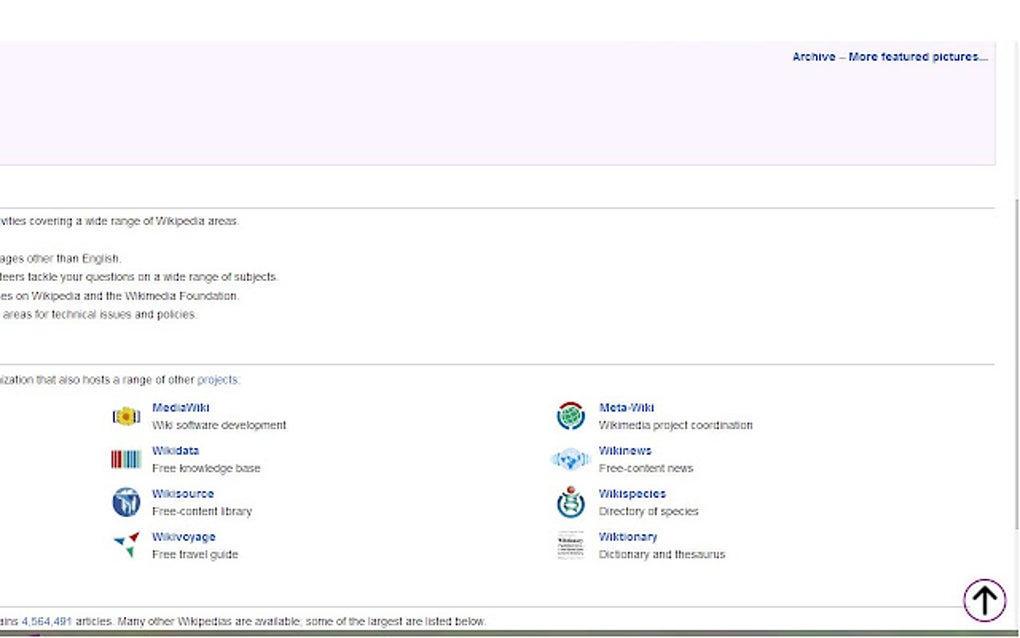1020x638 pixels.
Task: Click the Meta-Wiki text link
Action: click(x=626, y=407)
